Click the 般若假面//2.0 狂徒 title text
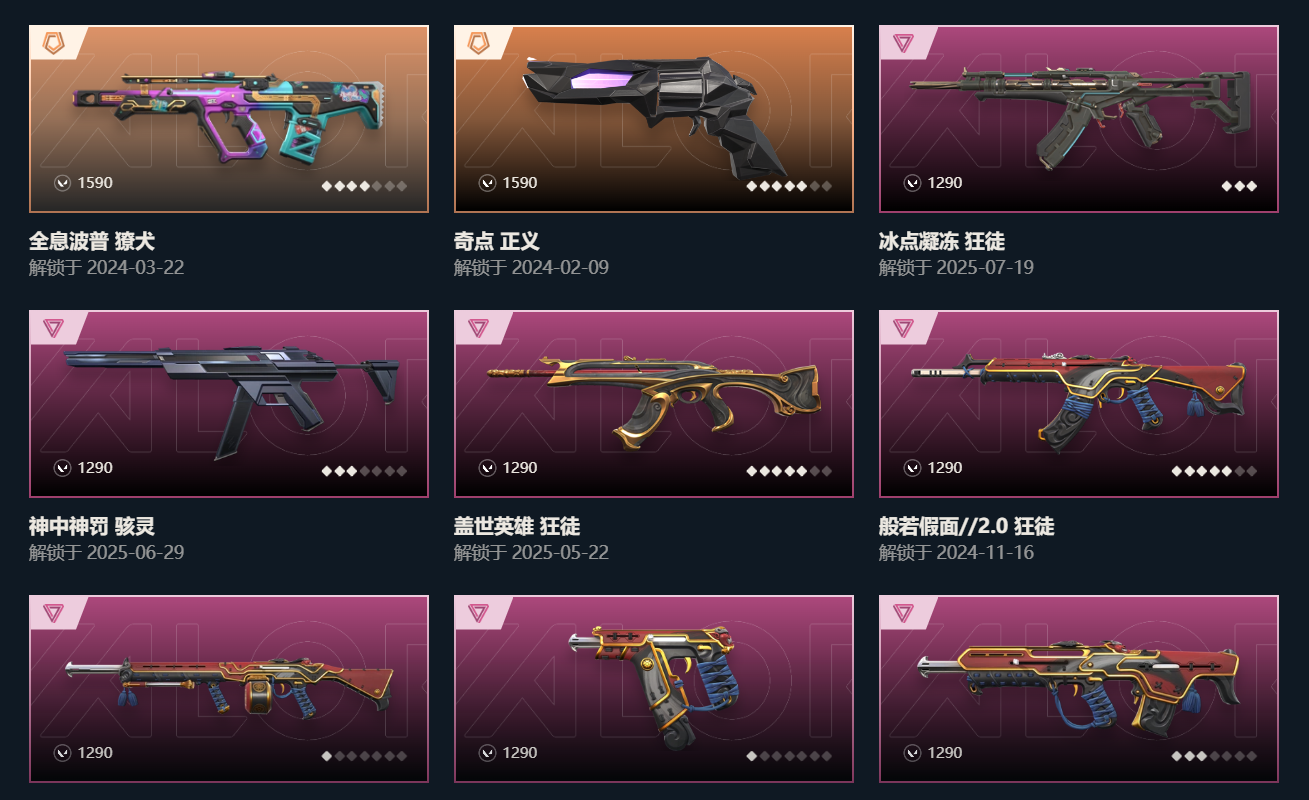The height and width of the screenshot is (800, 1309). tap(966, 526)
